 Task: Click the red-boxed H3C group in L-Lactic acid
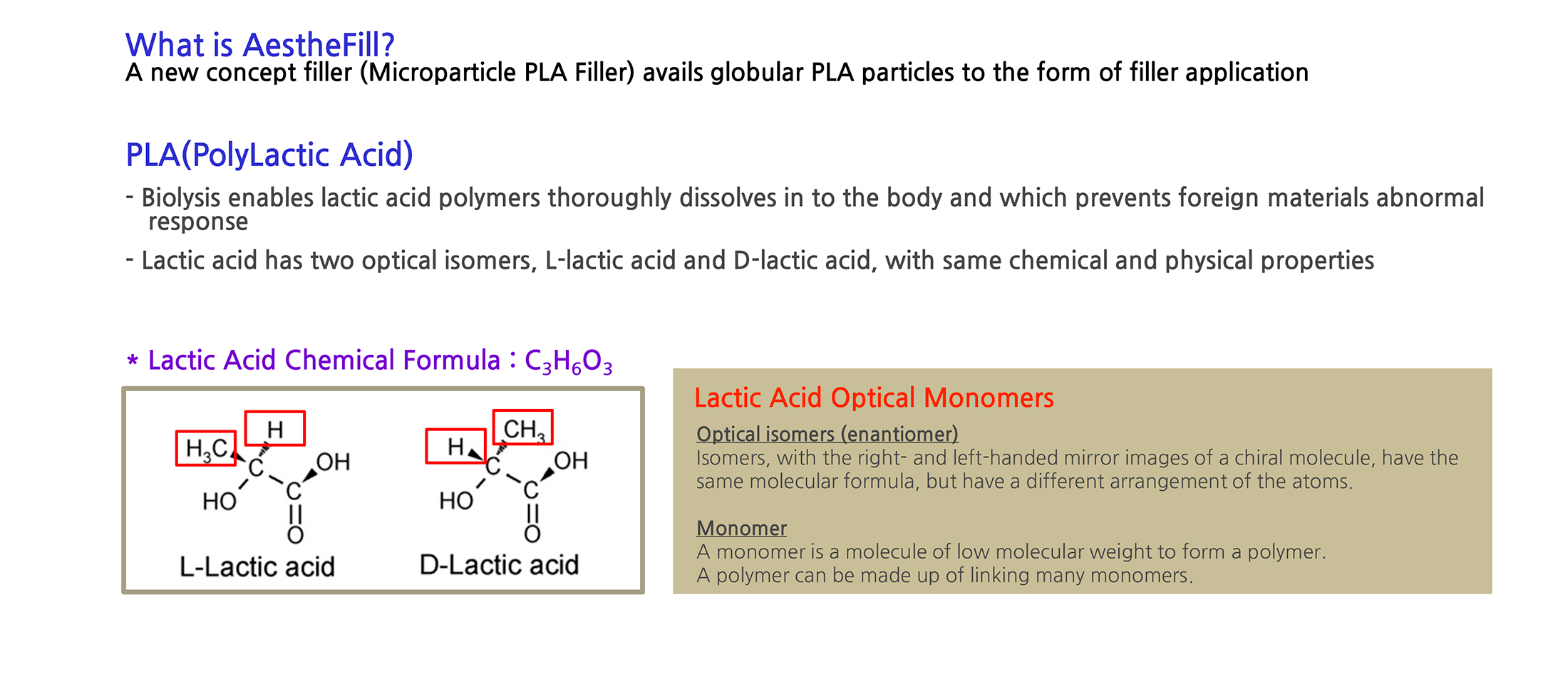[205, 448]
